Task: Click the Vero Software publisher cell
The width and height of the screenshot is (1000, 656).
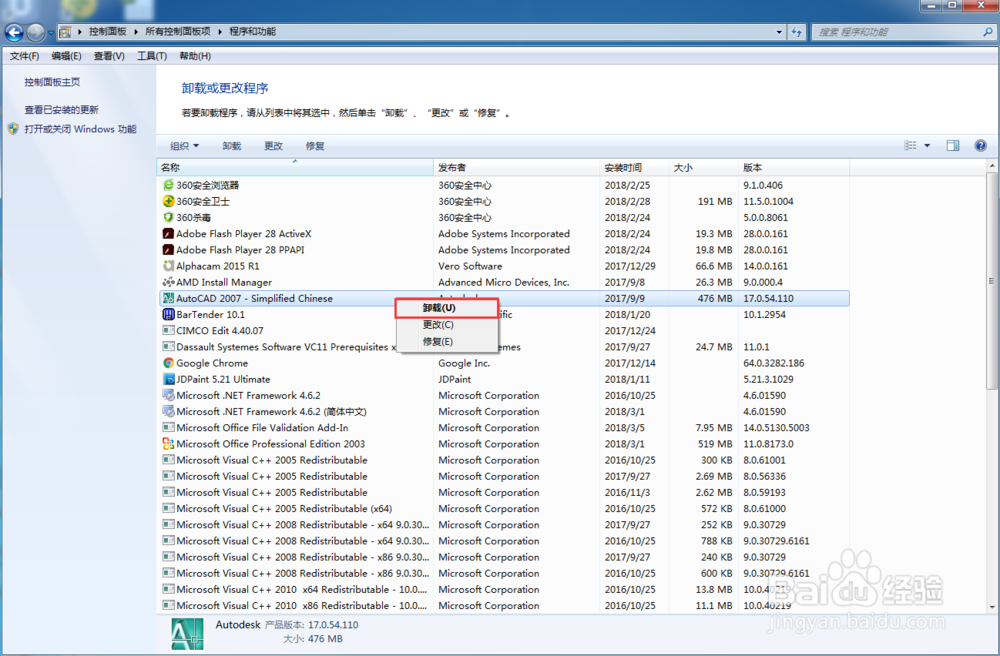Action: click(470, 266)
